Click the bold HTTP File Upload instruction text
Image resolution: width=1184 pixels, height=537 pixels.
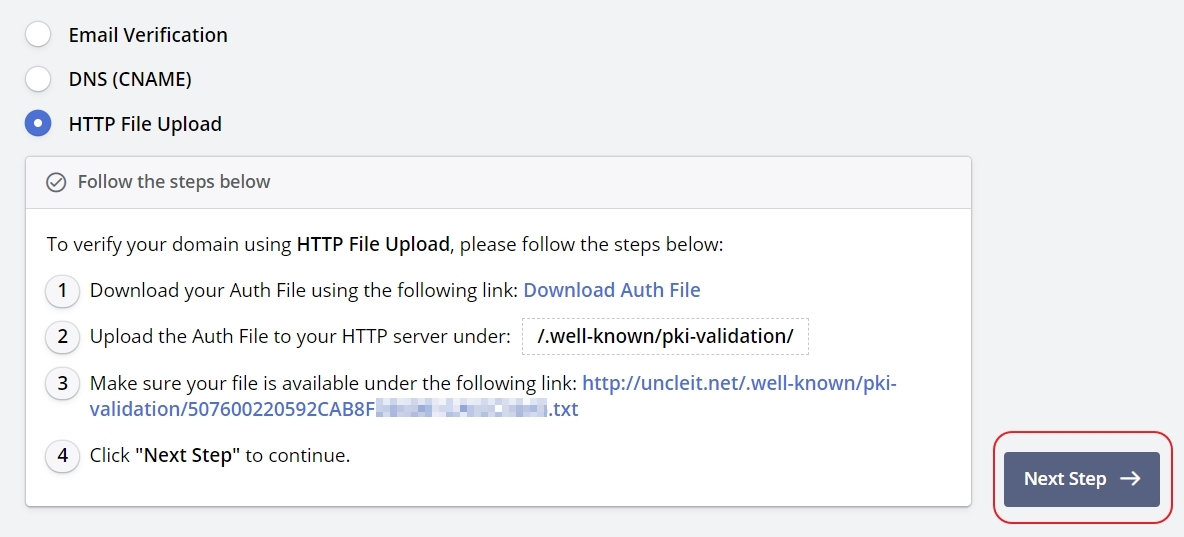(374, 244)
